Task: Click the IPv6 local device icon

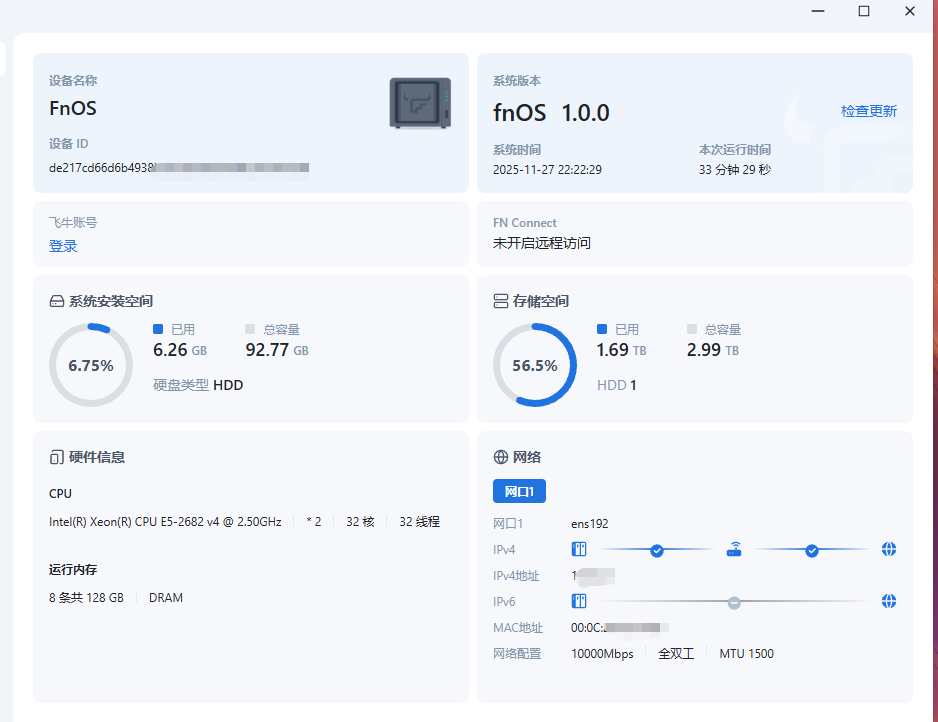Action: [x=578, y=601]
